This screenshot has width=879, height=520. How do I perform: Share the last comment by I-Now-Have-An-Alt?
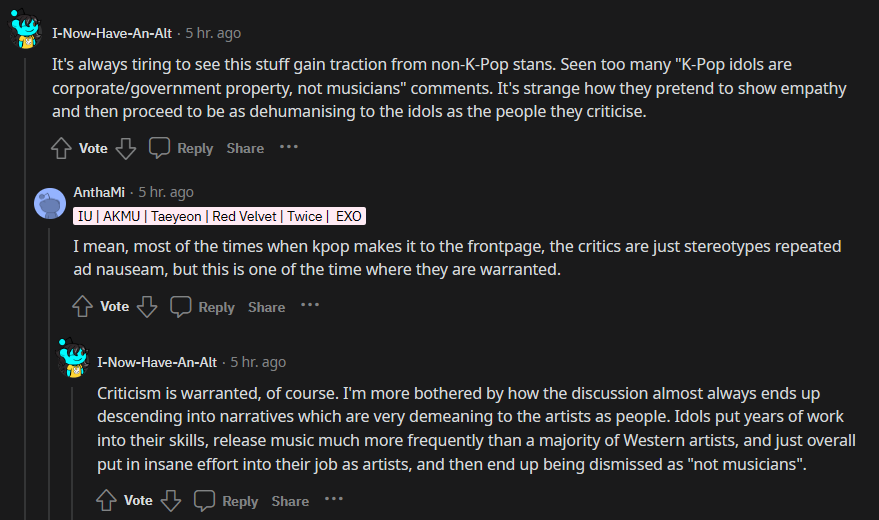click(290, 501)
